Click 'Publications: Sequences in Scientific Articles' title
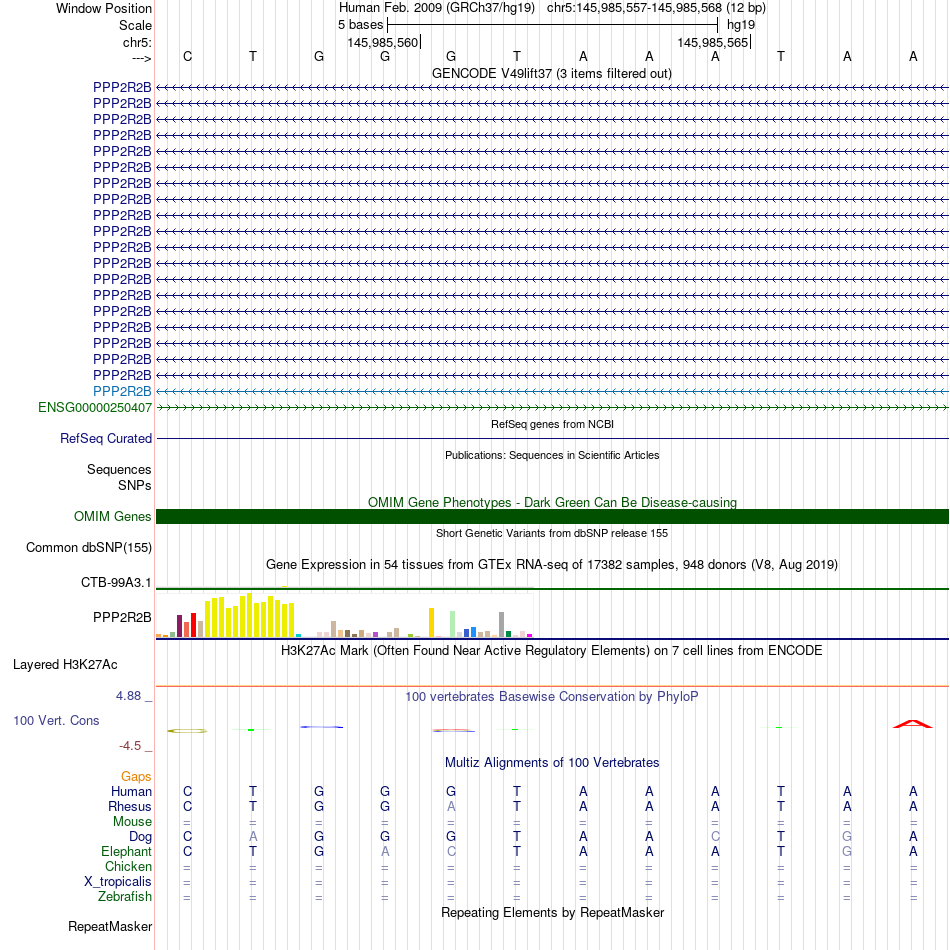Image resolution: width=950 pixels, height=950 pixels. click(552, 455)
